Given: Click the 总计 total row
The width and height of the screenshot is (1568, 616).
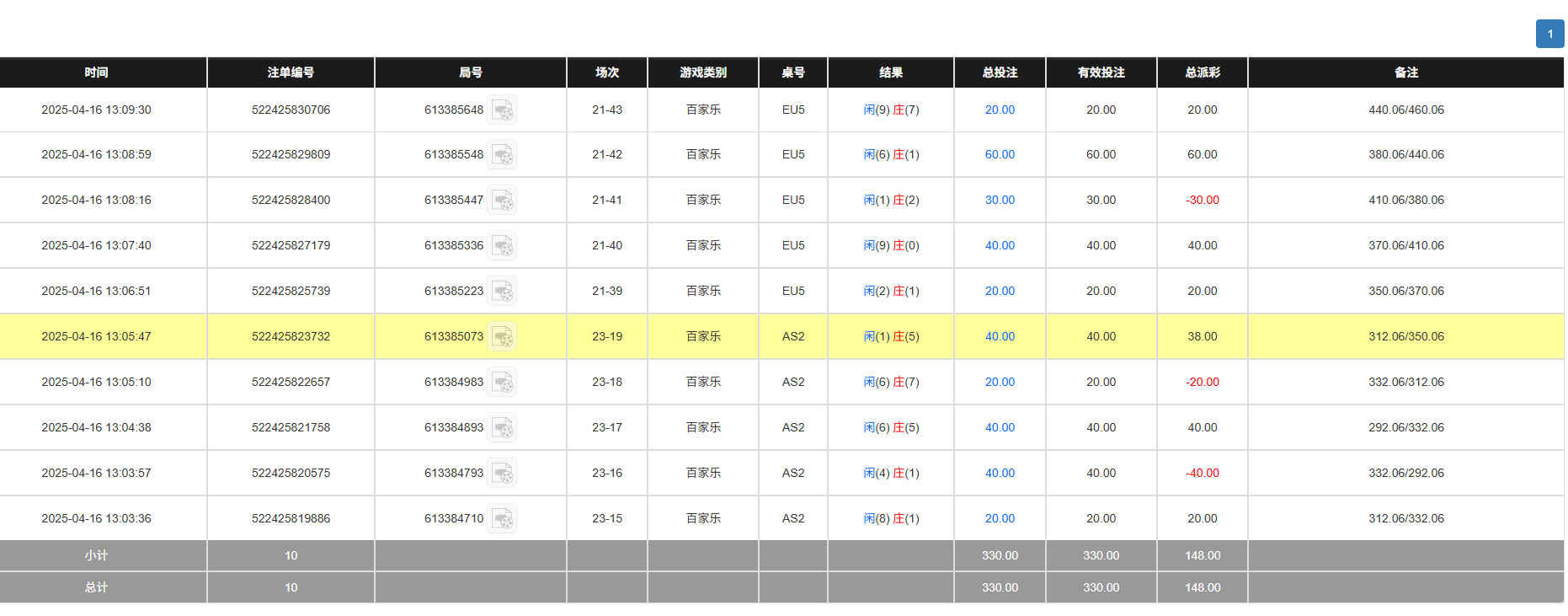Looking at the screenshot, I should (x=95, y=587).
